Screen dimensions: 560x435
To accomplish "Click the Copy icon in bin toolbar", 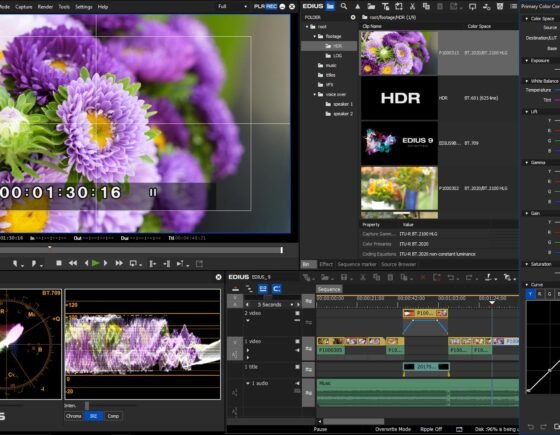I will pos(426,6).
